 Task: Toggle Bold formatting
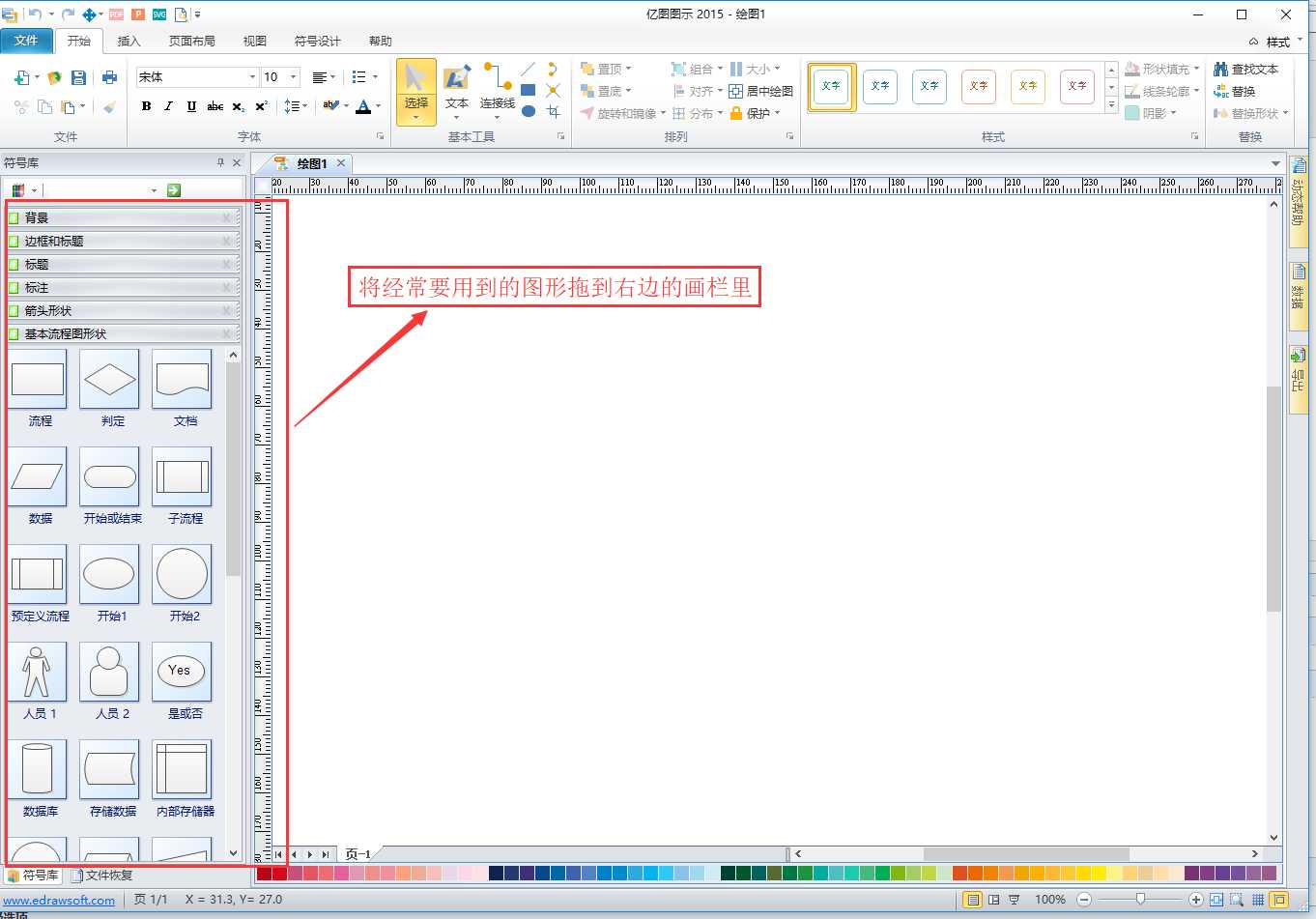pos(146,106)
